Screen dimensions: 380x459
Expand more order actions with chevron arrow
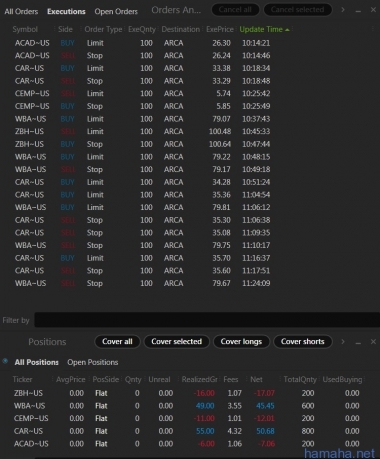(x=343, y=10)
